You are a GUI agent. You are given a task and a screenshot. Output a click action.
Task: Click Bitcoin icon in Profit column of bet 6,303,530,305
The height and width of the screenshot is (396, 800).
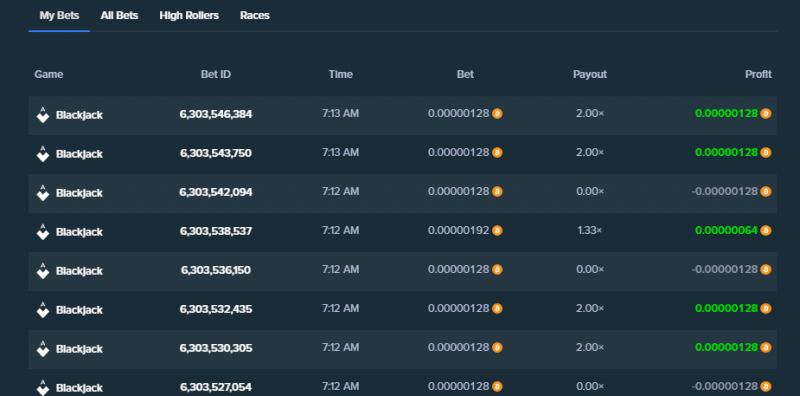[x=765, y=348]
